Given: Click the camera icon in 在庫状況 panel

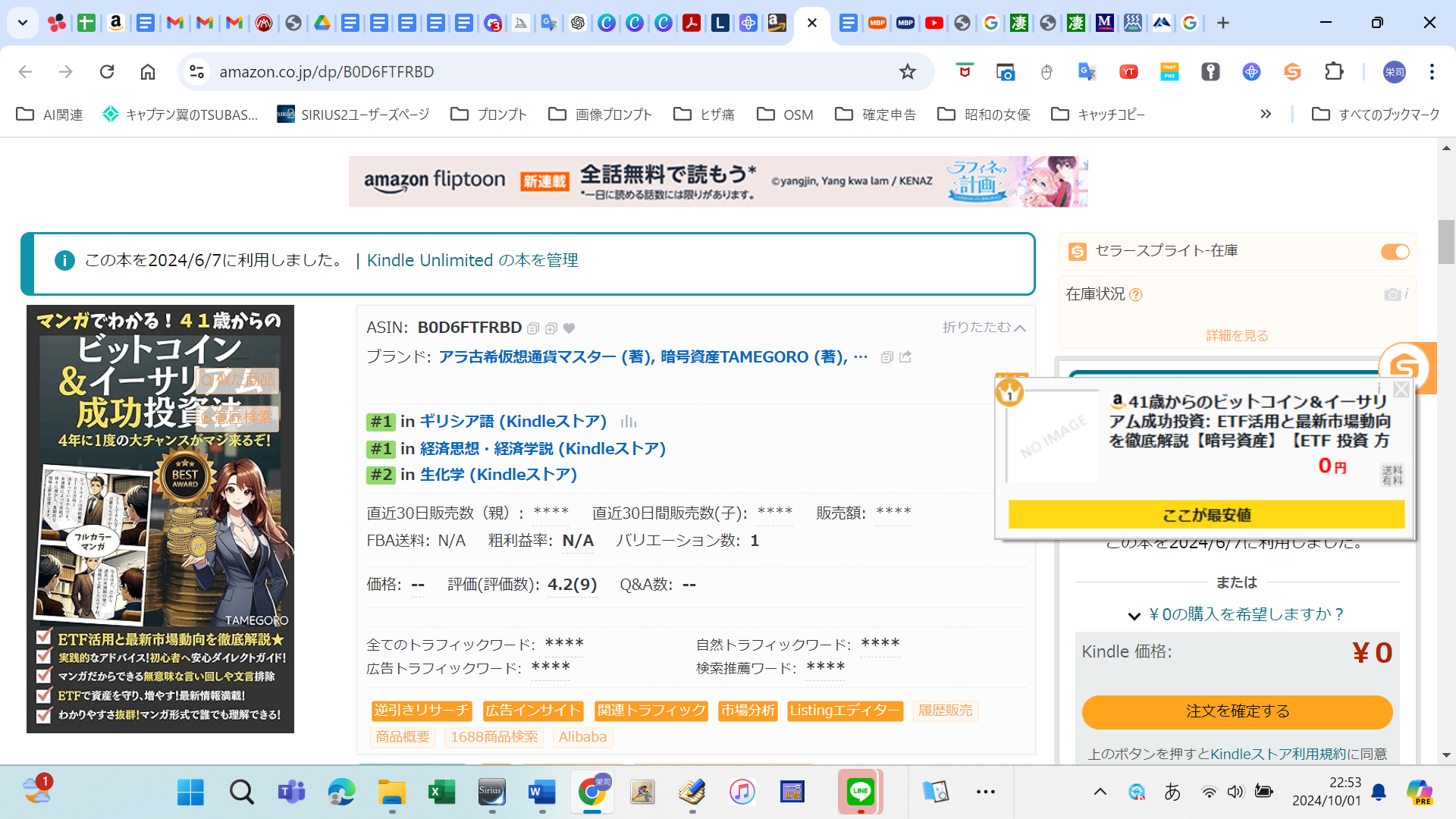Looking at the screenshot, I should pyautogui.click(x=1392, y=294).
